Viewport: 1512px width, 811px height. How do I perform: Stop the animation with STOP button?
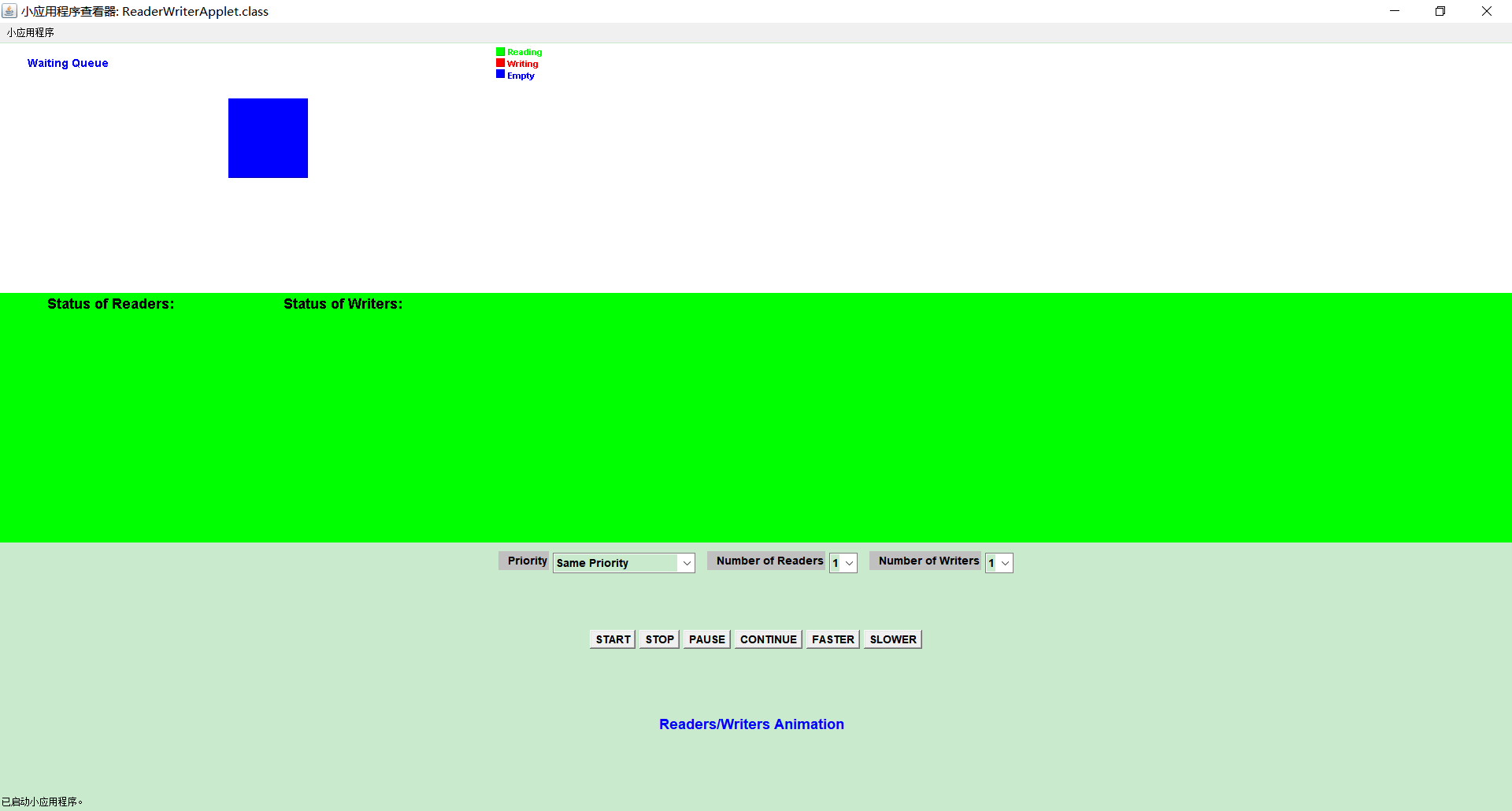(x=659, y=639)
